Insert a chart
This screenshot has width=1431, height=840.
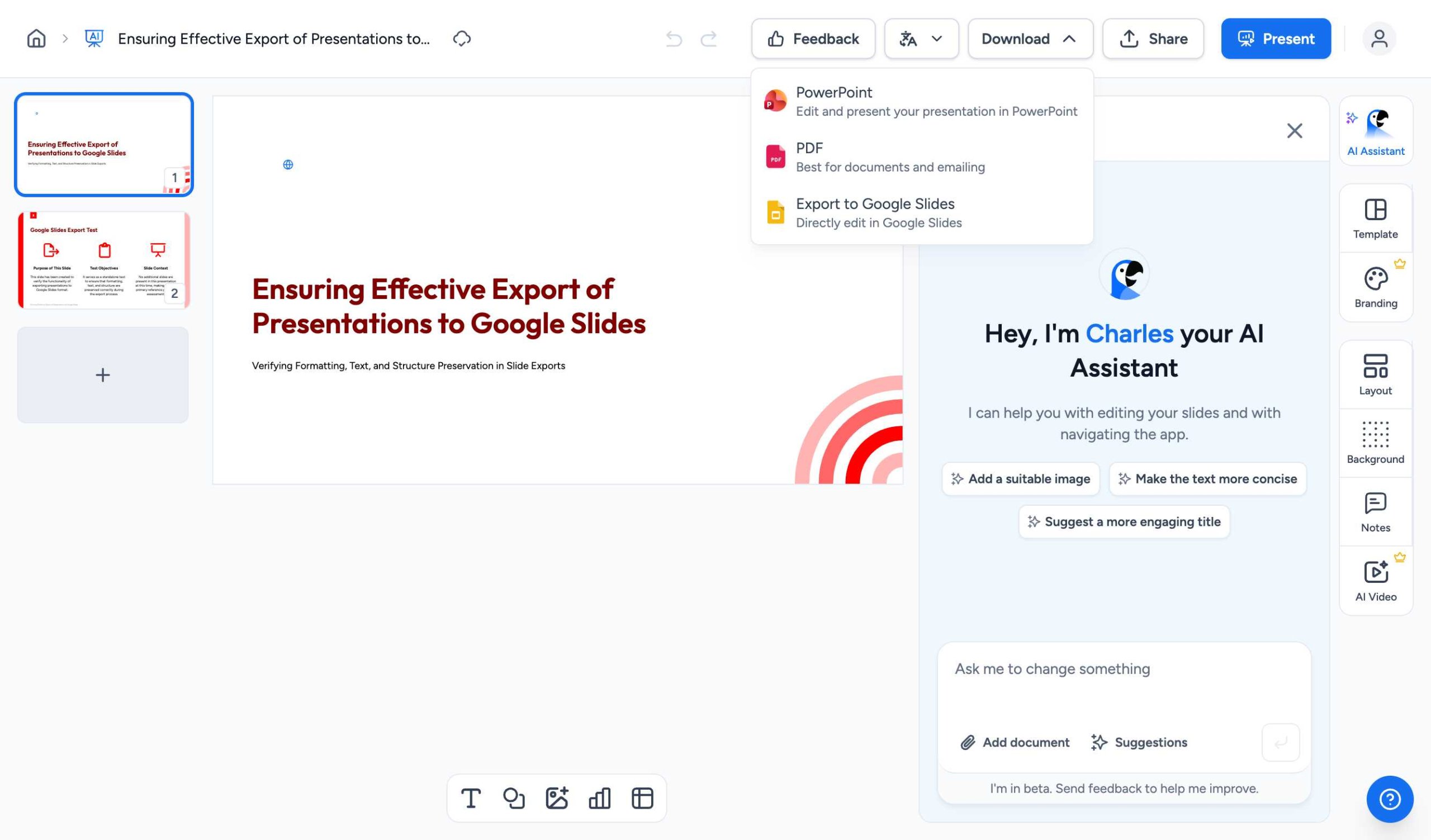pyautogui.click(x=600, y=798)
